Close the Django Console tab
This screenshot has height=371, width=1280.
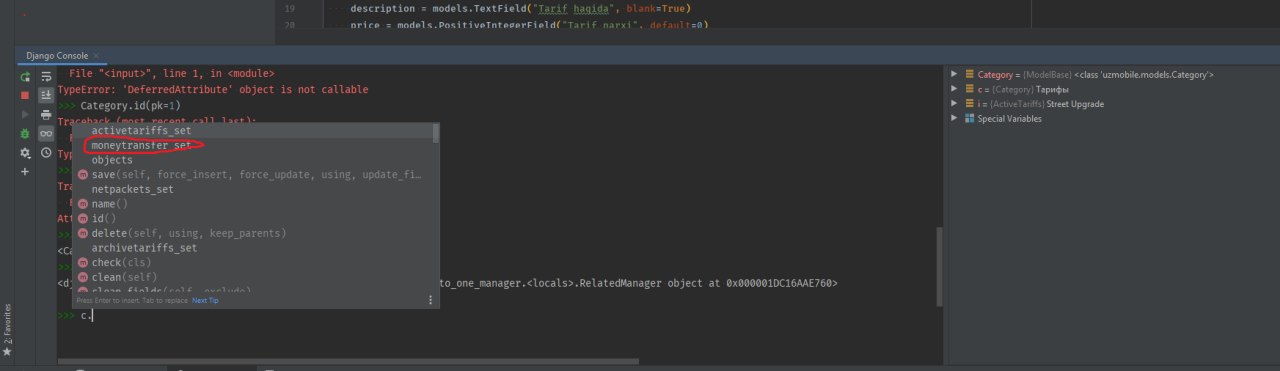[x=95, y=56]
